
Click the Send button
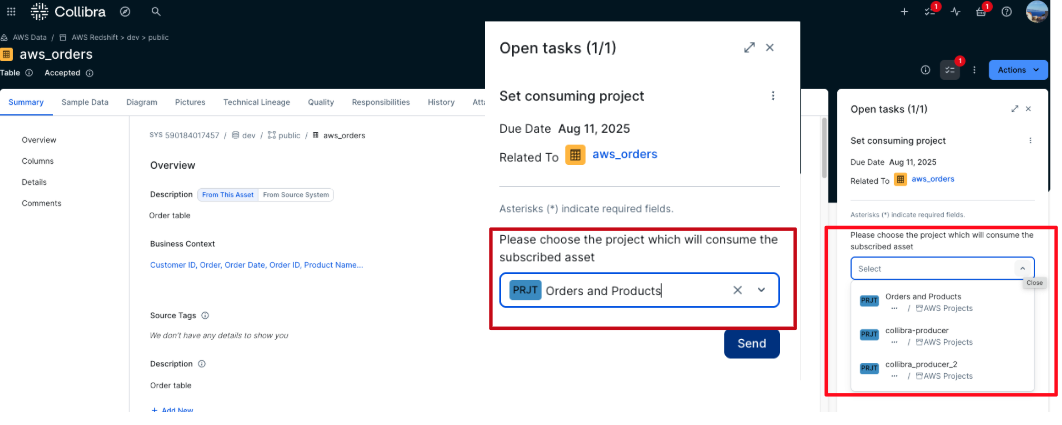pos(752,344)
